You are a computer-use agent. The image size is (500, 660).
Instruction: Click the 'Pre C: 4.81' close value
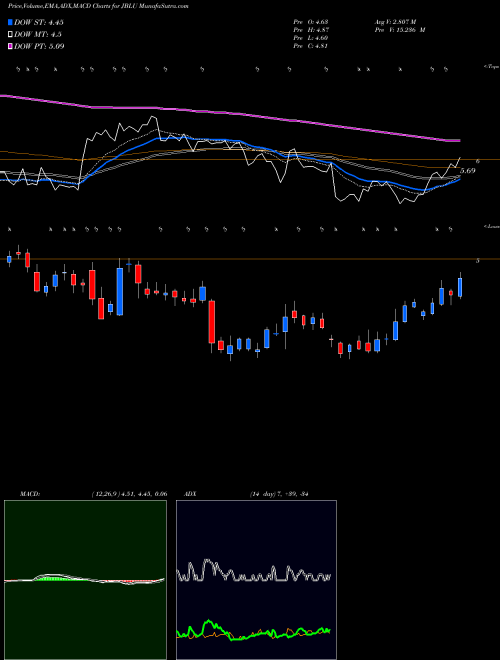[311, 46]
